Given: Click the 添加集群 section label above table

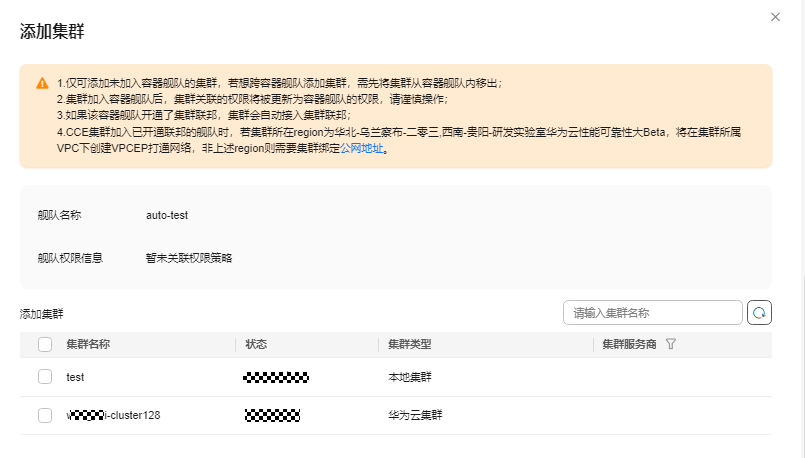Looking at the screenshot, I should point(42,314).
